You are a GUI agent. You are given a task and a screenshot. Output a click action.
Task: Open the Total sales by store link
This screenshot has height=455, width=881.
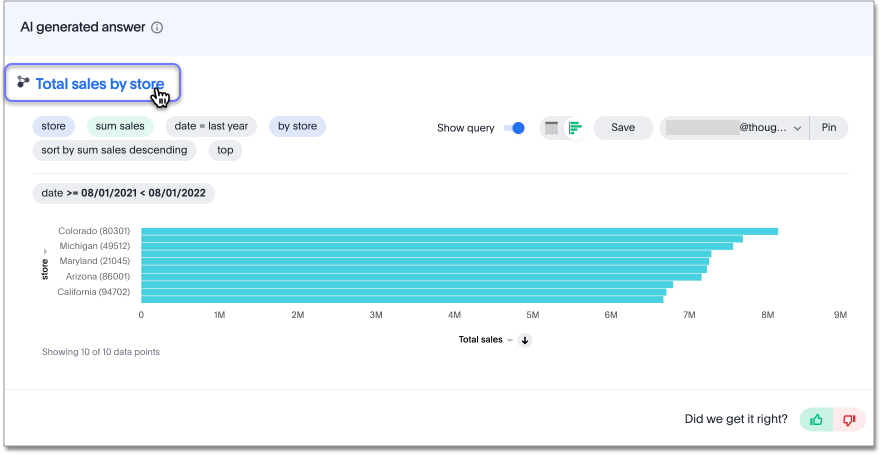99,84
